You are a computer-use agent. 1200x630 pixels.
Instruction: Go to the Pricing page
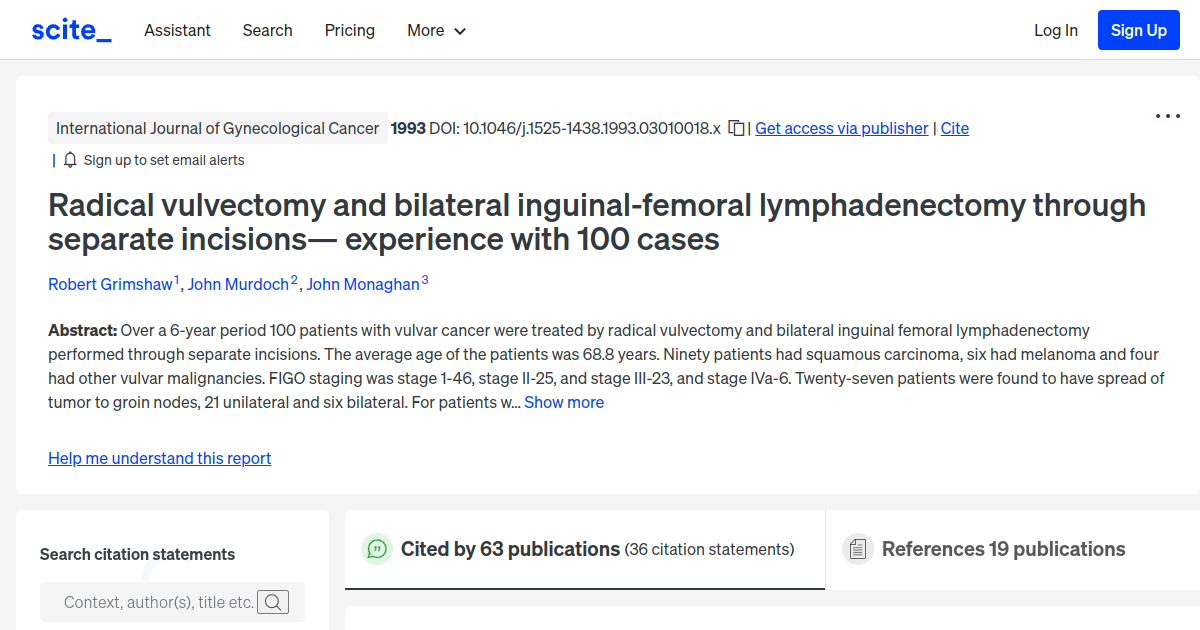[349, 31]
